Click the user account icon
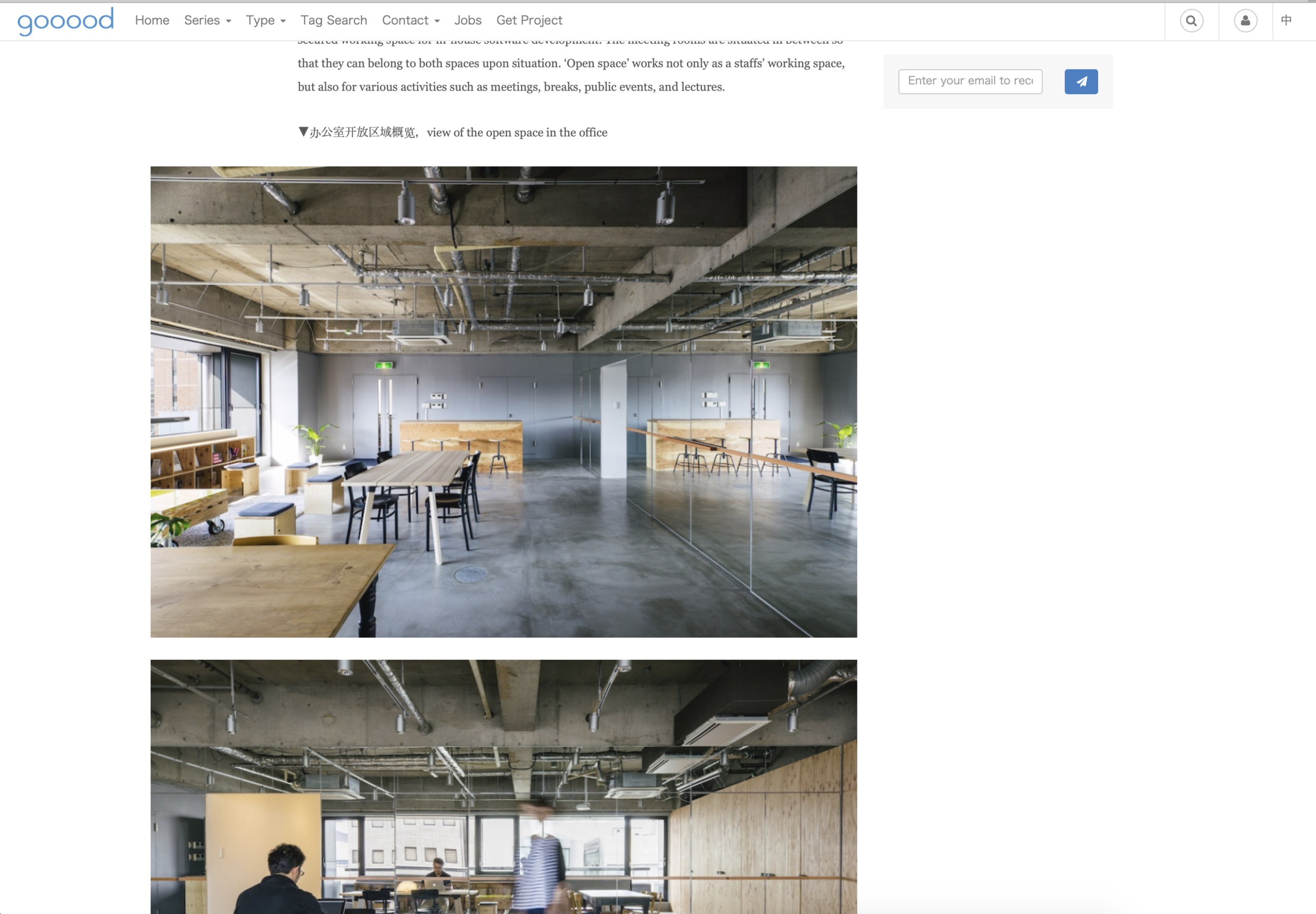The width and height of the screenshot is (1316, 914). point(1245,21)
